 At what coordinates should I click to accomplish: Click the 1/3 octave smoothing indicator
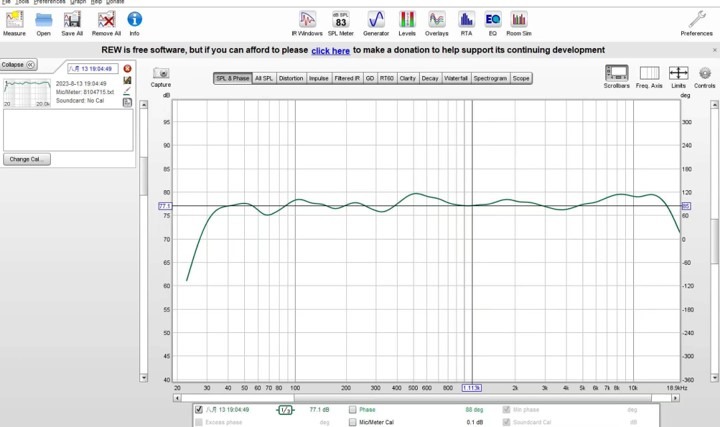point(285,410)
